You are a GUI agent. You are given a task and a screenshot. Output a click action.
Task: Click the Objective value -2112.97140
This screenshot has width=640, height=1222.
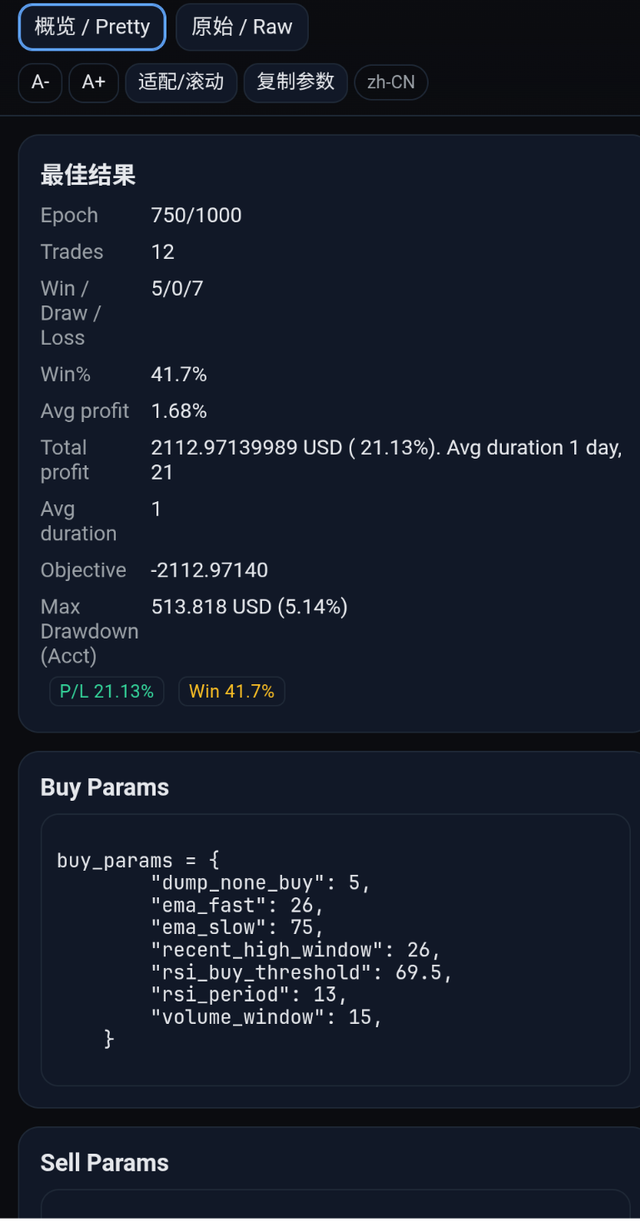coord(210,569)
